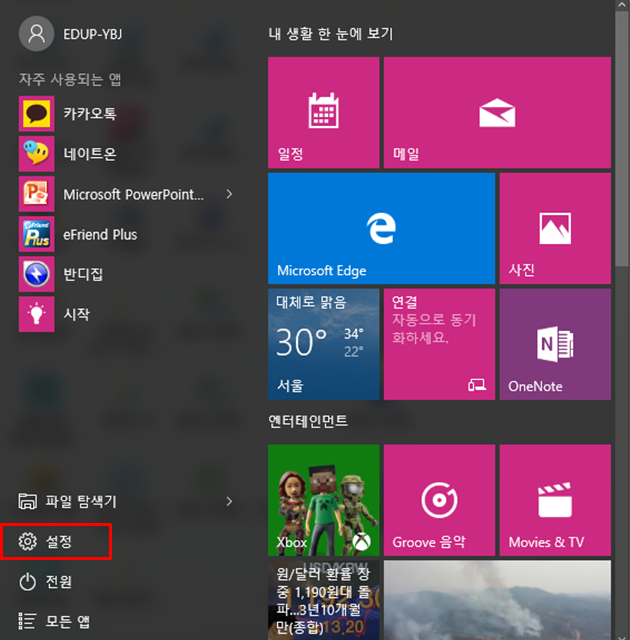
Task: Open NateOn (네이트온) messenger icon
Action: (x=36, y=153)
